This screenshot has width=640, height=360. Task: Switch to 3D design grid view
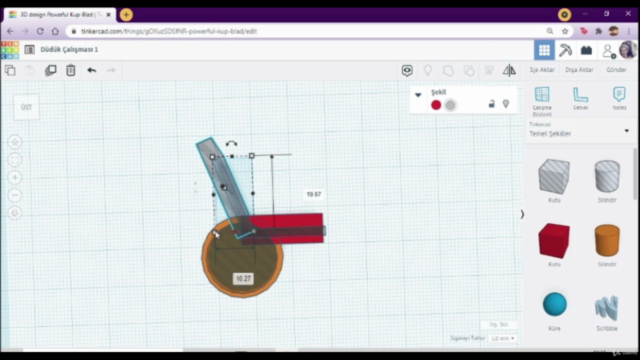click(x=544, y=50)
